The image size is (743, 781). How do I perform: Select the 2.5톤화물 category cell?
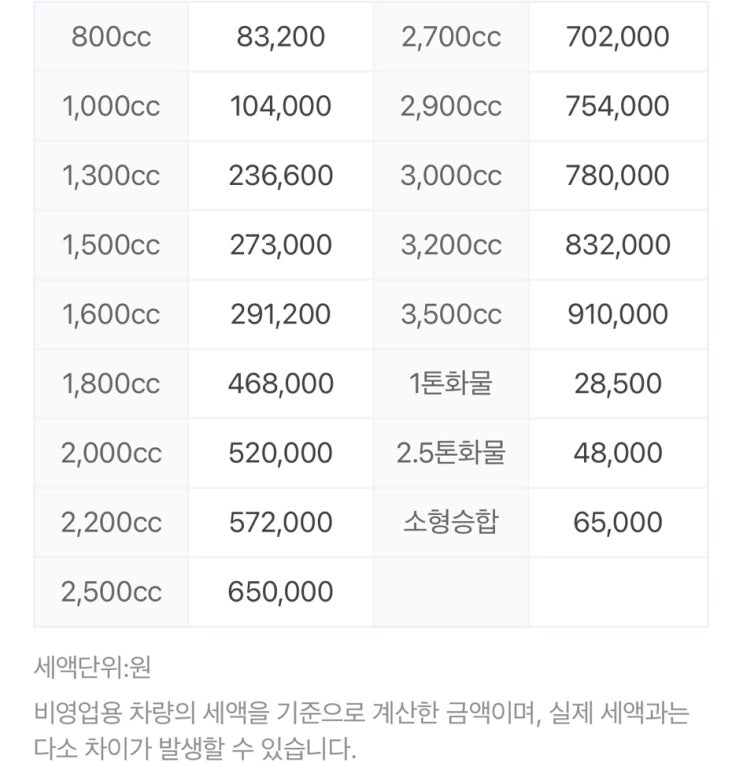(x=451, y=453)
